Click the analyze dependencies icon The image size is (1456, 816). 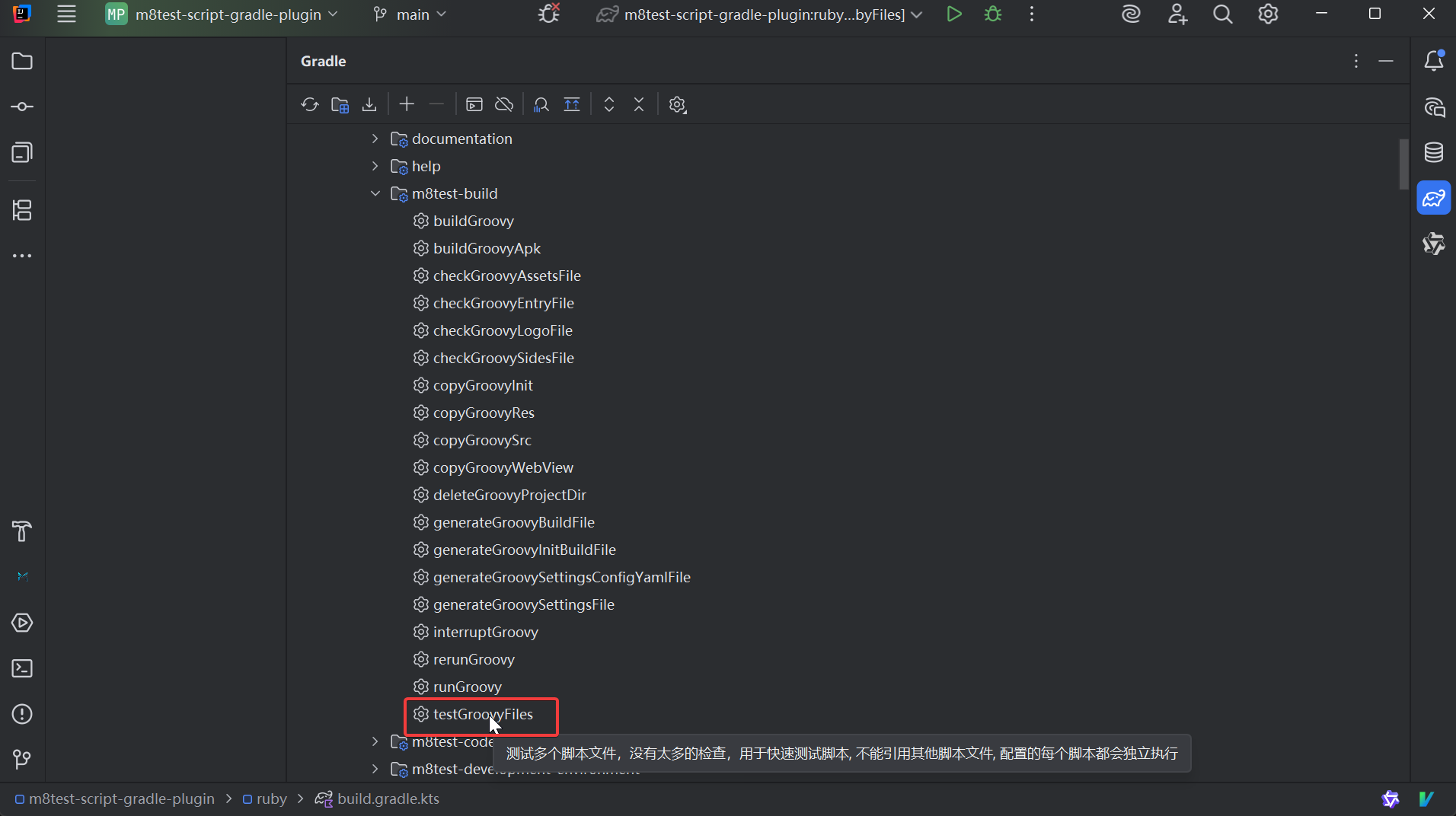tap(541, 104)
